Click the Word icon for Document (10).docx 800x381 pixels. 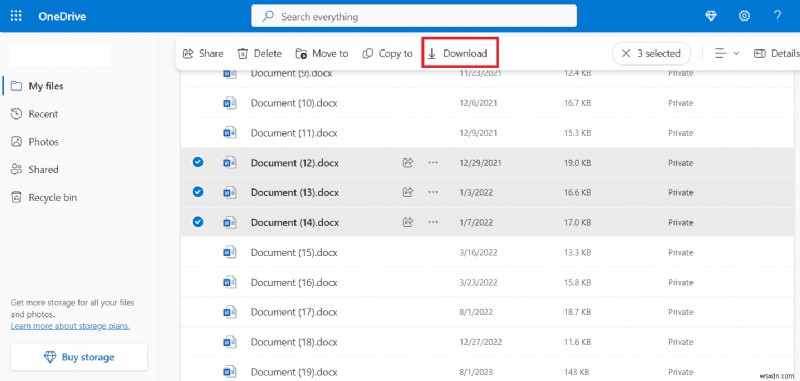coord(230,103)
